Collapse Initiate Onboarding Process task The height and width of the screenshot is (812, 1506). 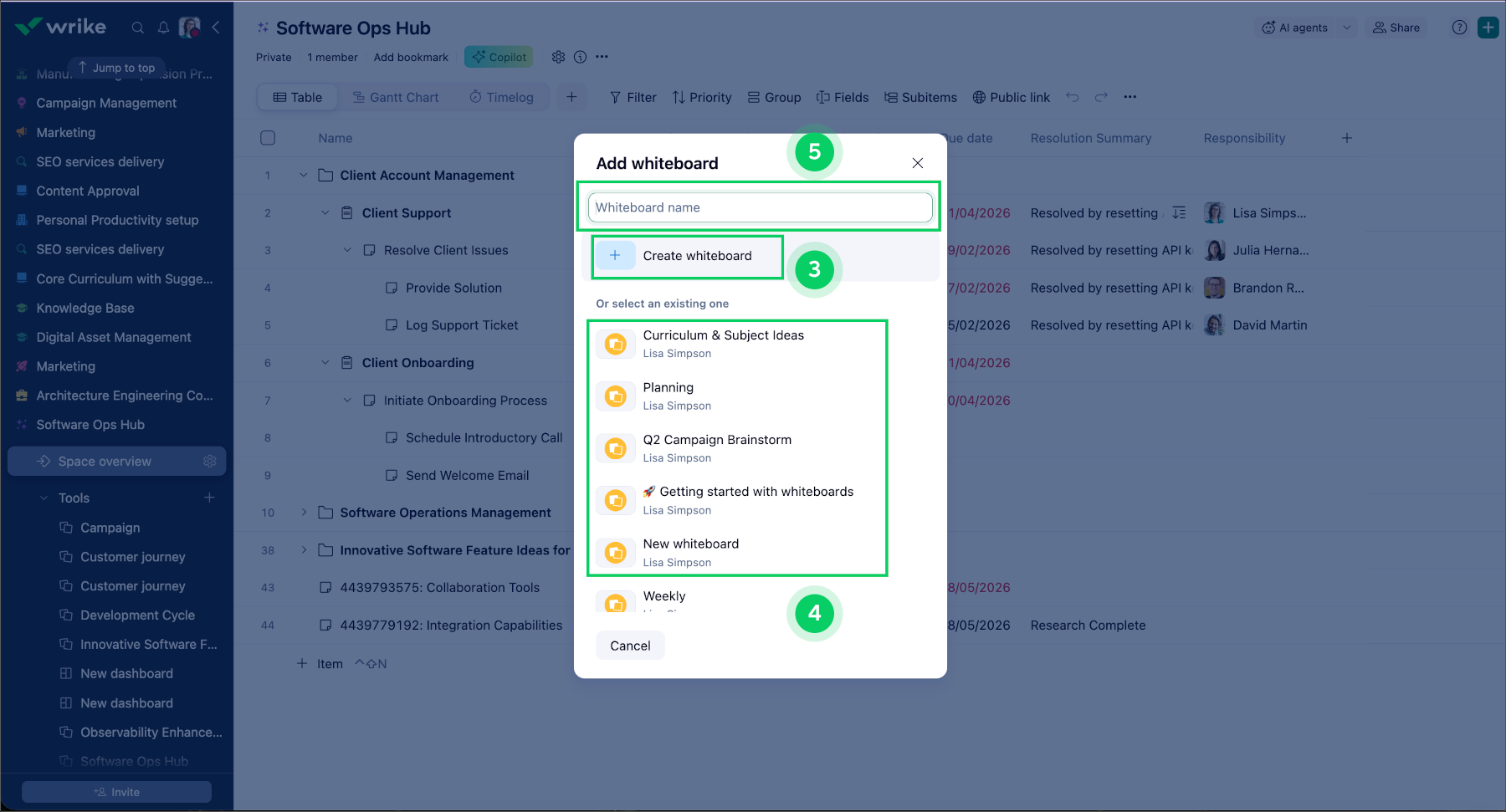[x=347, y=401]
